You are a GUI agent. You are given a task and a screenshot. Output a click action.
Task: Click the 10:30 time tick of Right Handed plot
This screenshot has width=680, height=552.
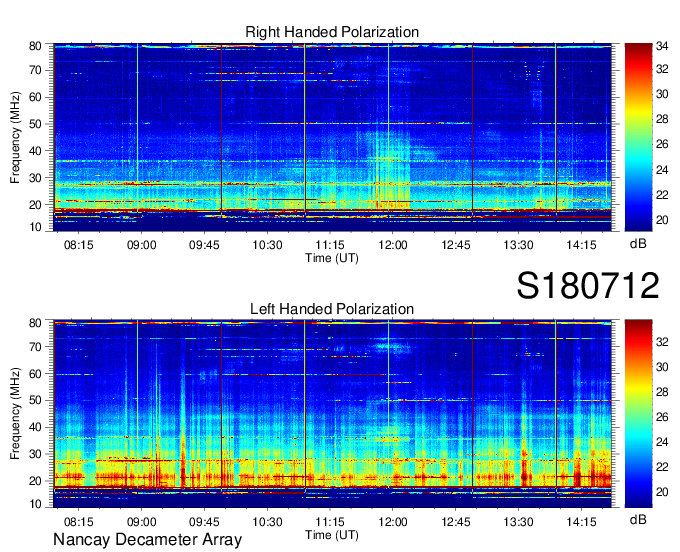(267, 245)
